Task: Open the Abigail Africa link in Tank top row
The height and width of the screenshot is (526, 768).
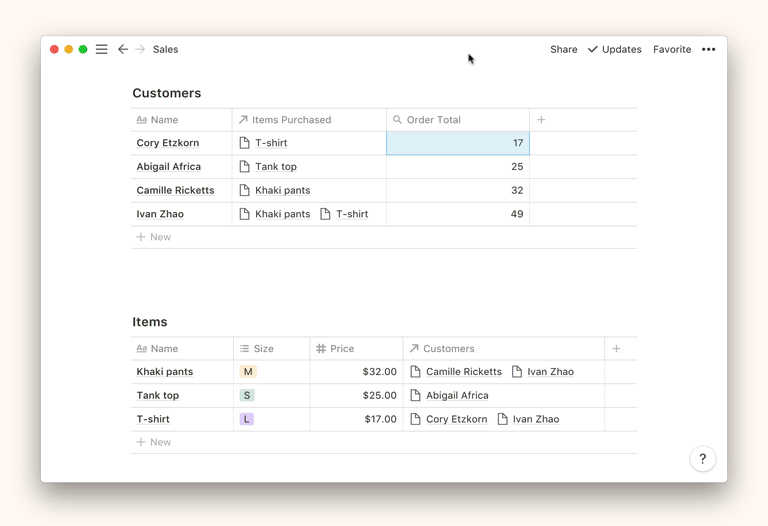Action: [456, 396]
